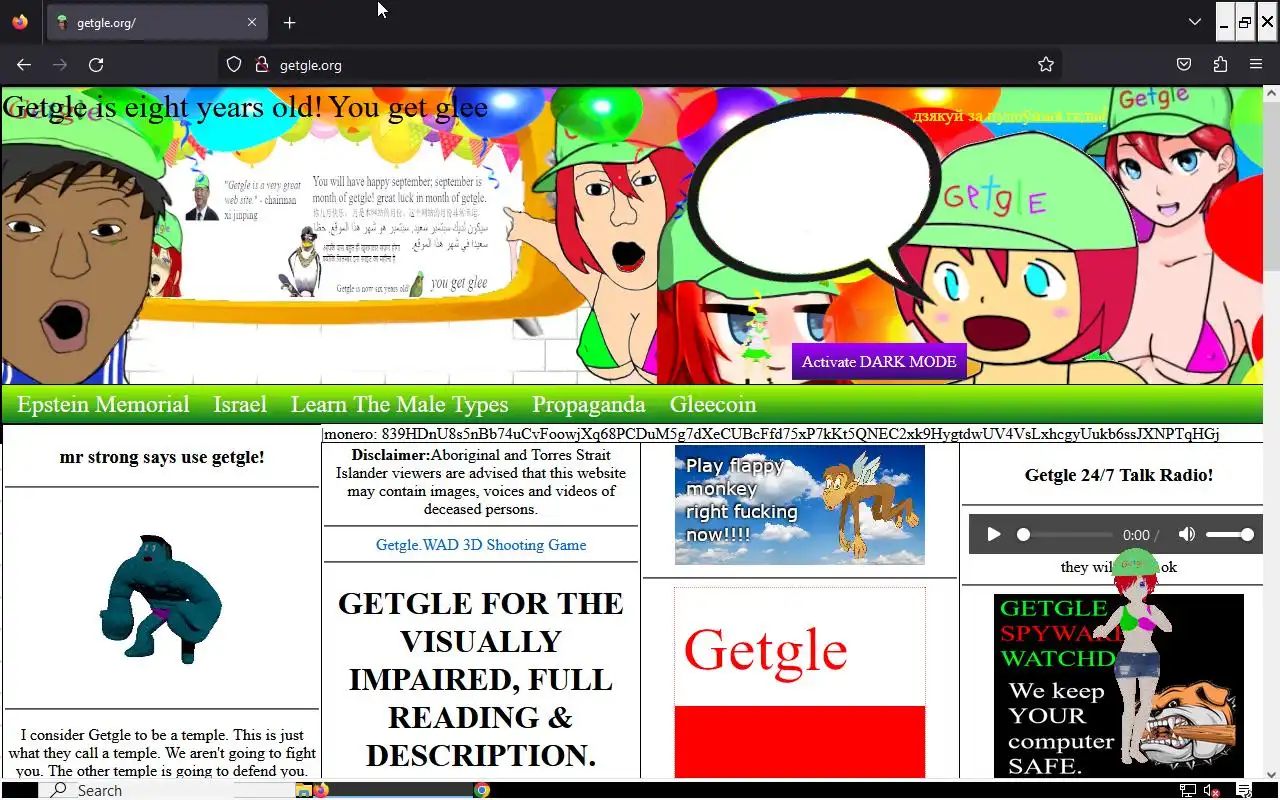Image resolution: width=1280 pixels, height=800 pixels.
Task: Click 'Getgle is eight years old' title
Action: click(245, 106)
